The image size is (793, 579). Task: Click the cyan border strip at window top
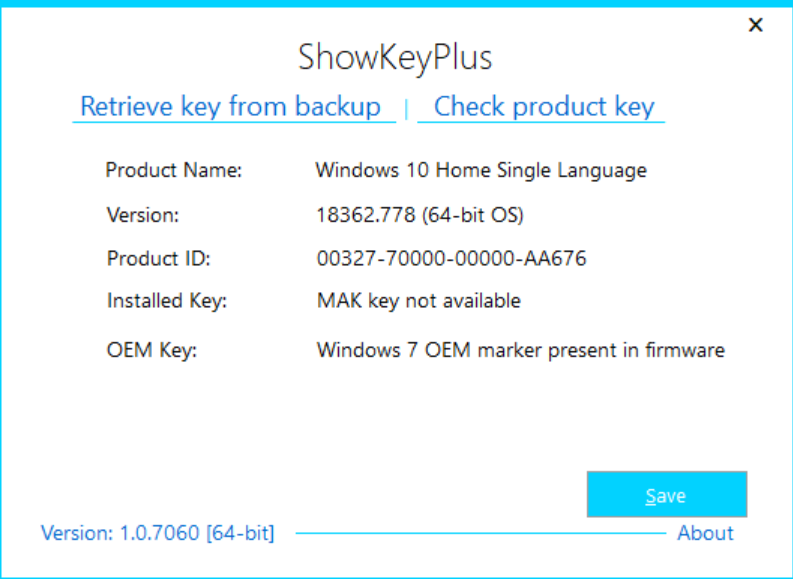(396, 3)
